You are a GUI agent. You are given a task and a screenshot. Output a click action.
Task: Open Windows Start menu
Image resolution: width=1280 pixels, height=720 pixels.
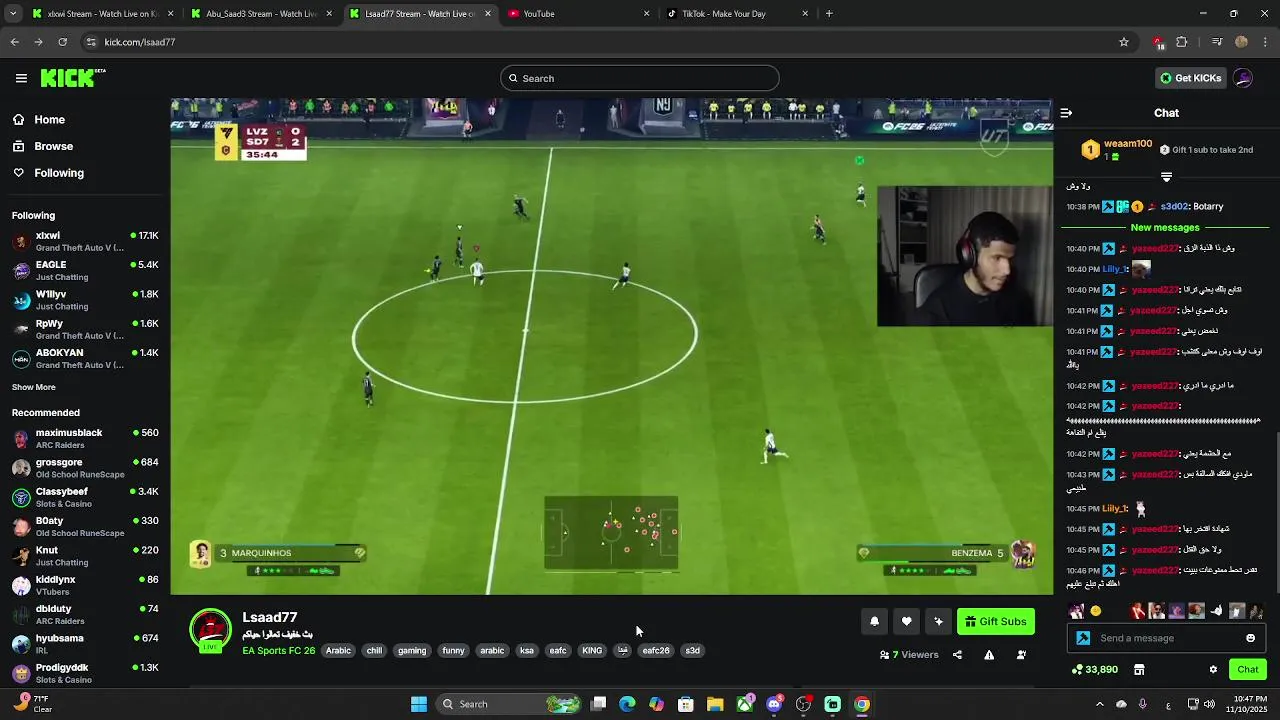[x=419, y=704]
